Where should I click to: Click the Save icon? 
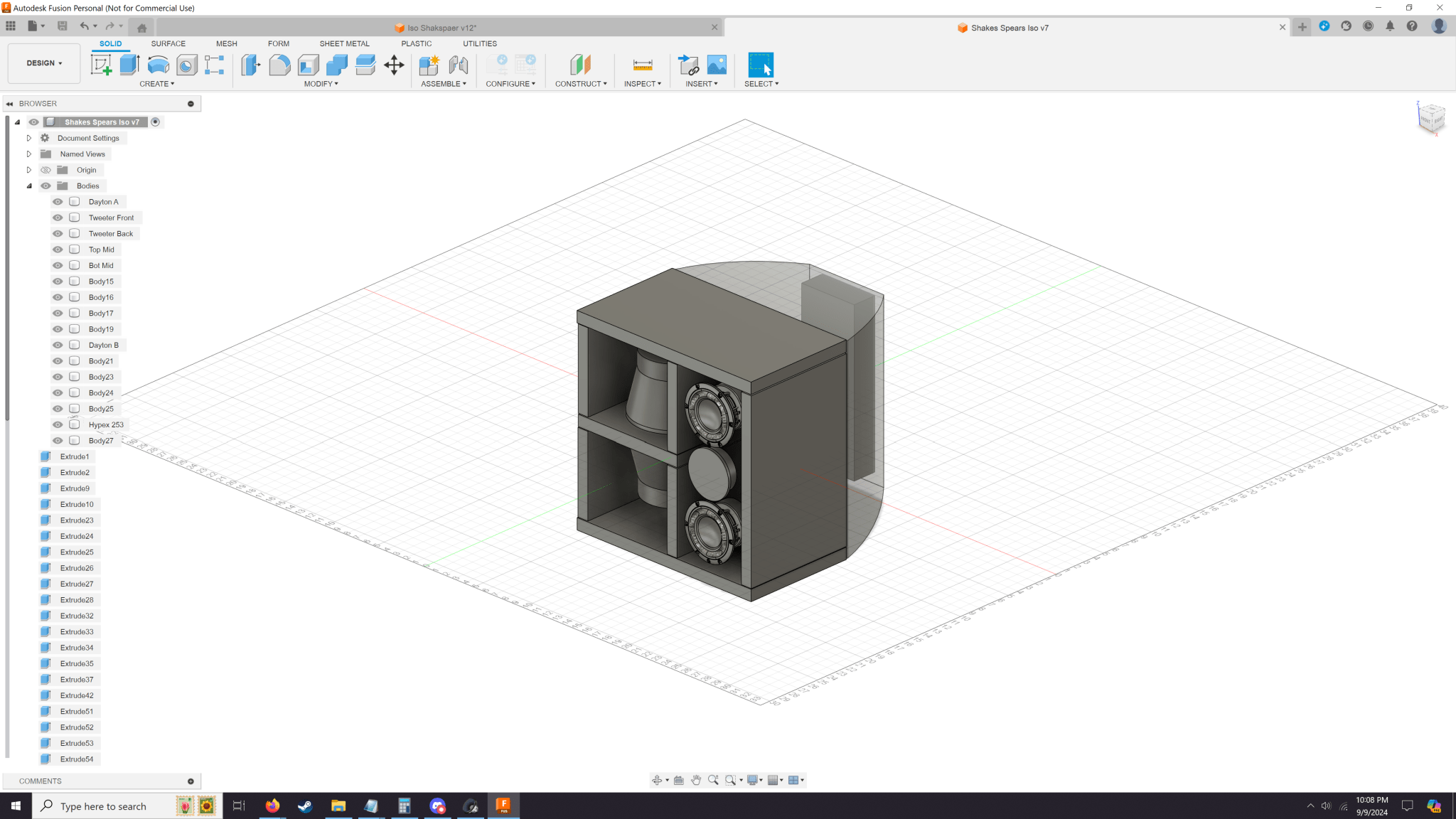coord(63,26)
